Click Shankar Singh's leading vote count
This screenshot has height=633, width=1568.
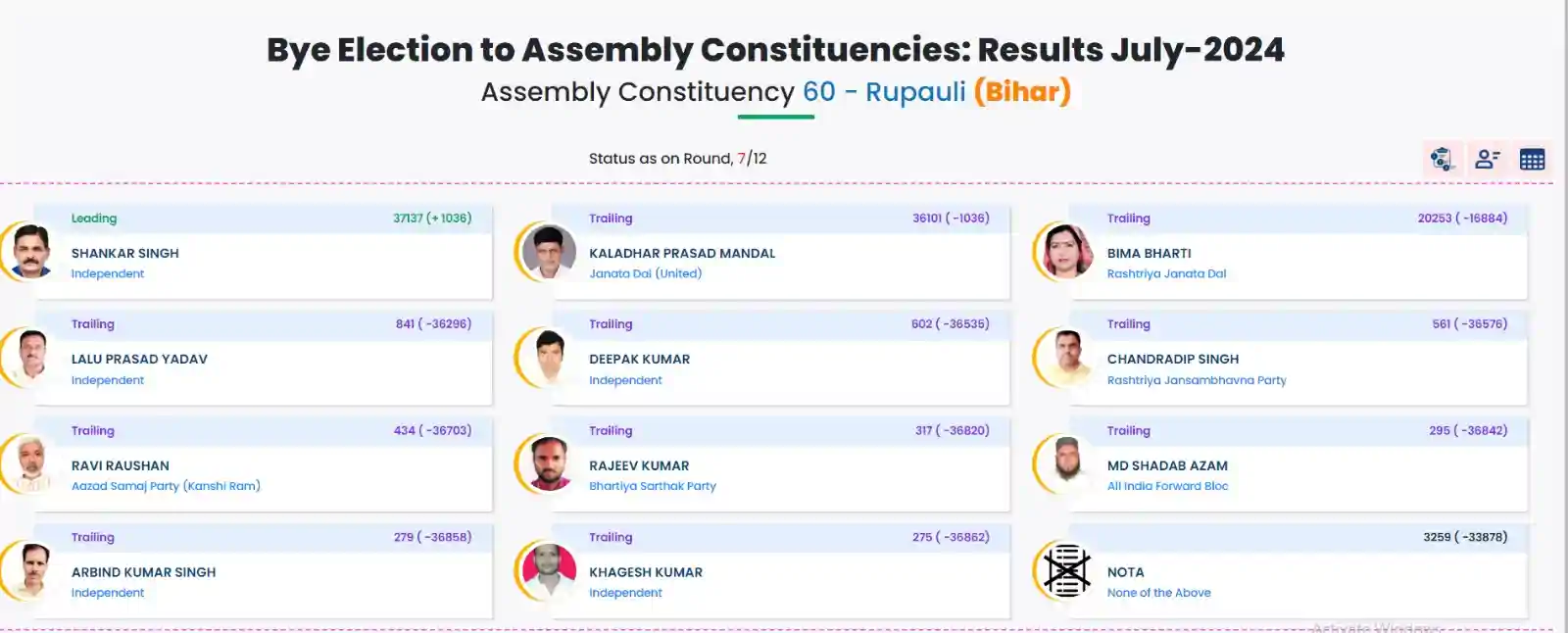click(432, 219)
